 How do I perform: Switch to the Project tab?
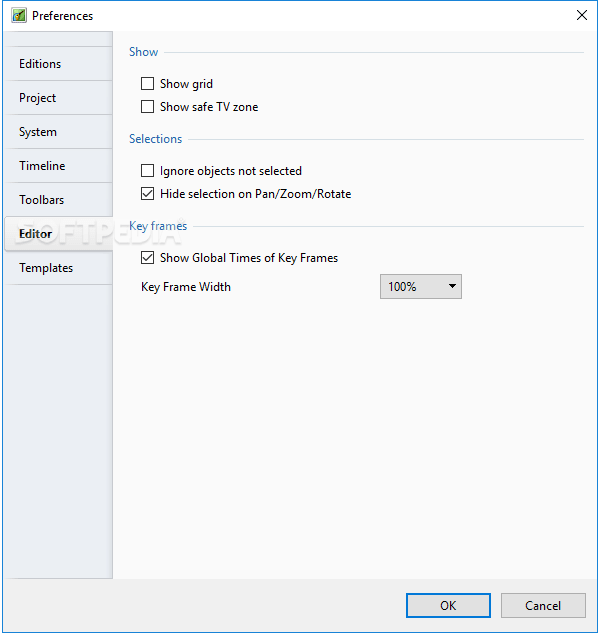58,98
